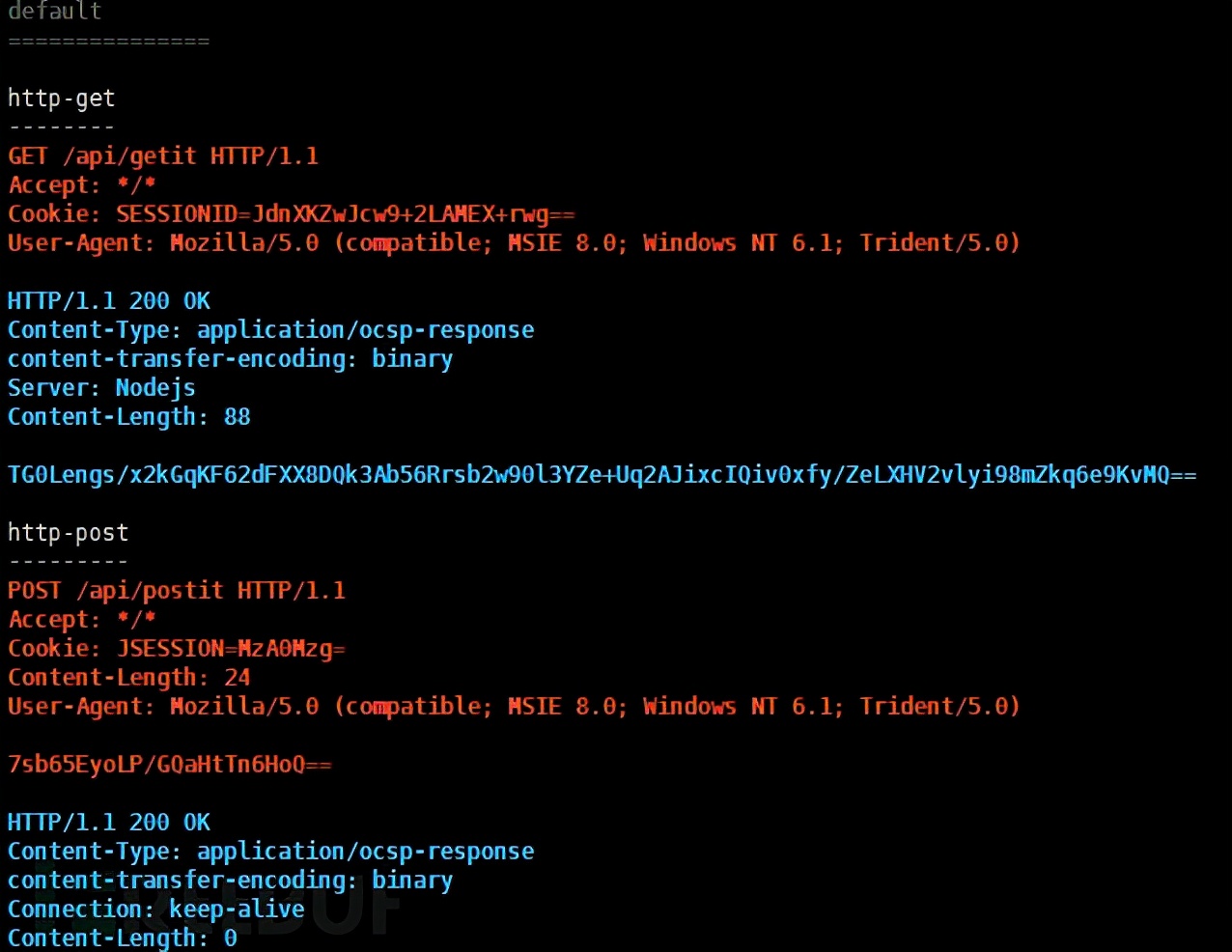Click the Accept header in http-get section
This screenshot has height=952, width=1232.
pos(82,185)
